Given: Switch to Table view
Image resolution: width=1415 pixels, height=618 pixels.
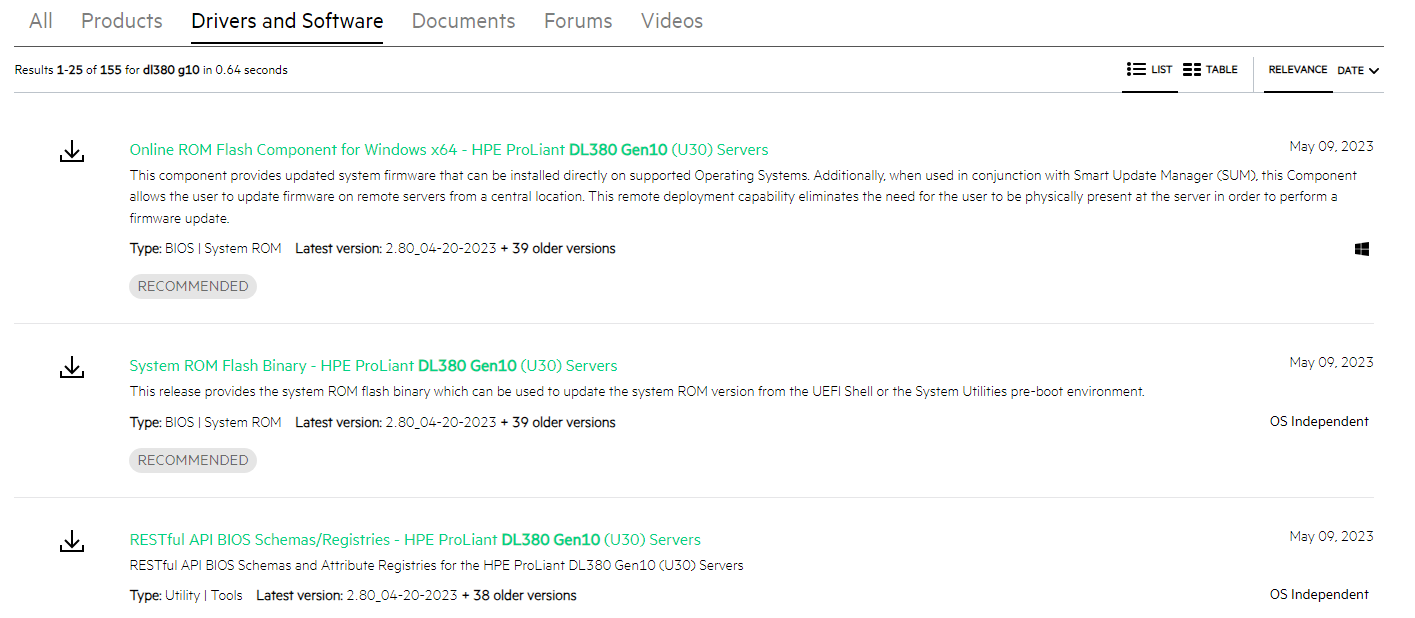Looking at the screenshot, I should coord(1210,70).
